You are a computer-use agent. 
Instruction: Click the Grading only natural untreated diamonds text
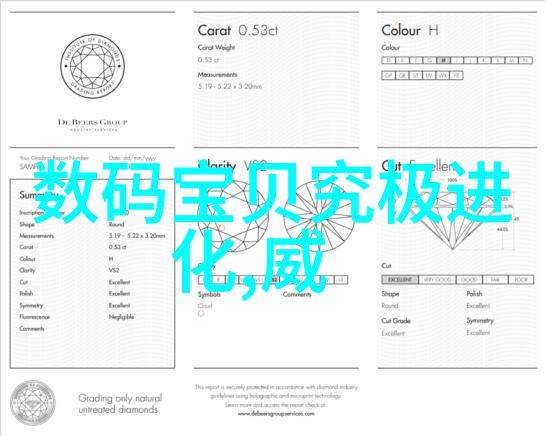click(120, 404)
